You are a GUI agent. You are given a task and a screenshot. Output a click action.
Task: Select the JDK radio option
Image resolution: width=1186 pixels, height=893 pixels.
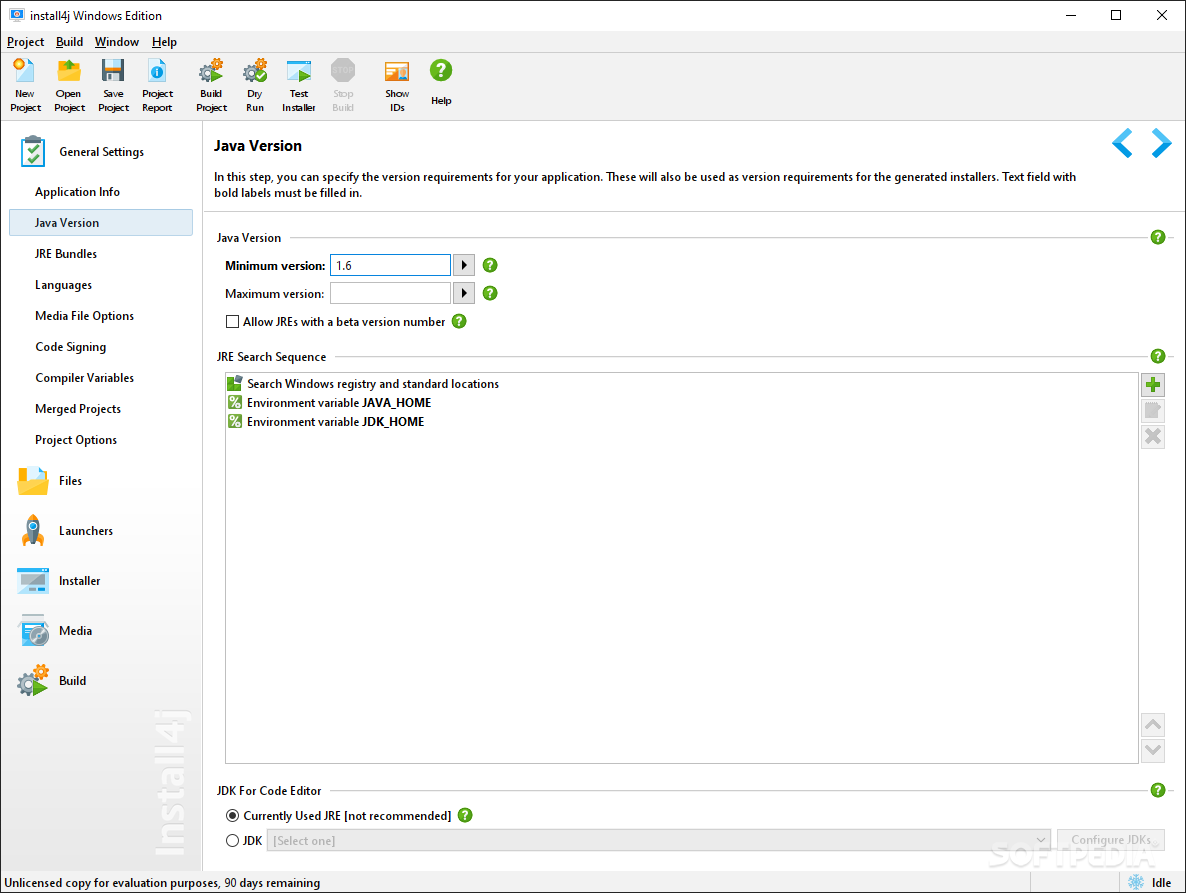(232, 841)
